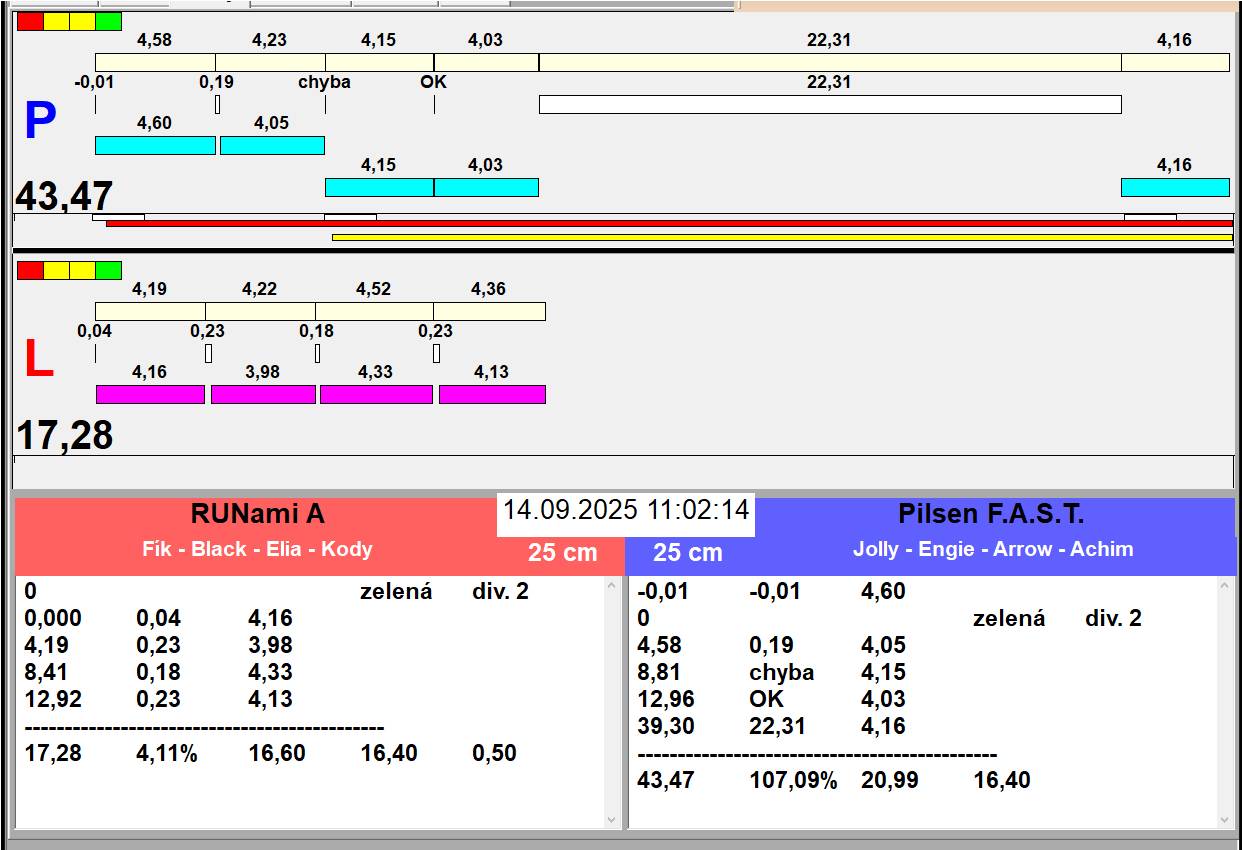The height and width of the screenshot is (850, 1242).
Task: Select the white 22,31 timing bar
Action: tap(829, 104)
